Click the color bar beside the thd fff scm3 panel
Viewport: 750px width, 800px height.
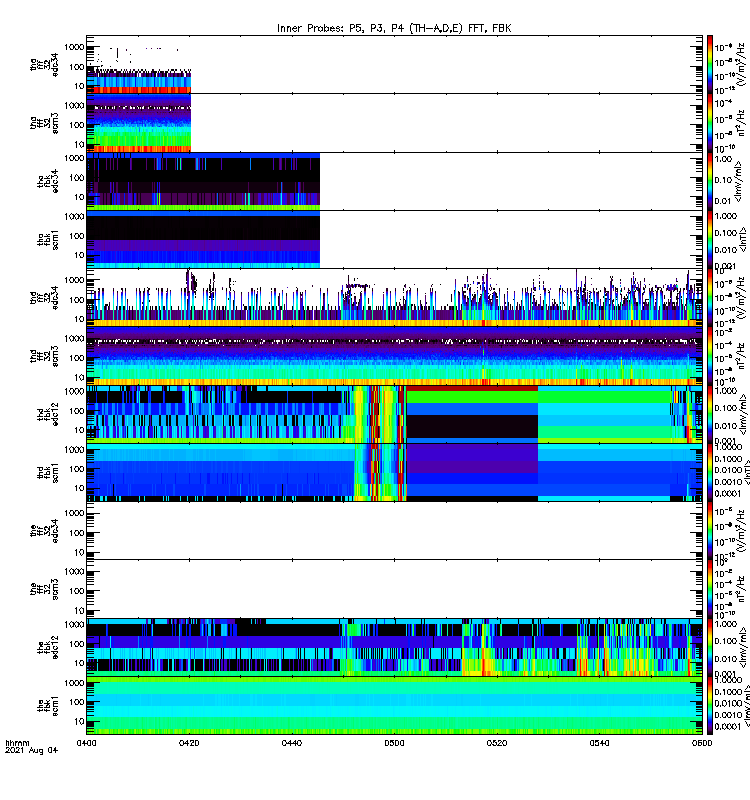(x=710, y=356)
